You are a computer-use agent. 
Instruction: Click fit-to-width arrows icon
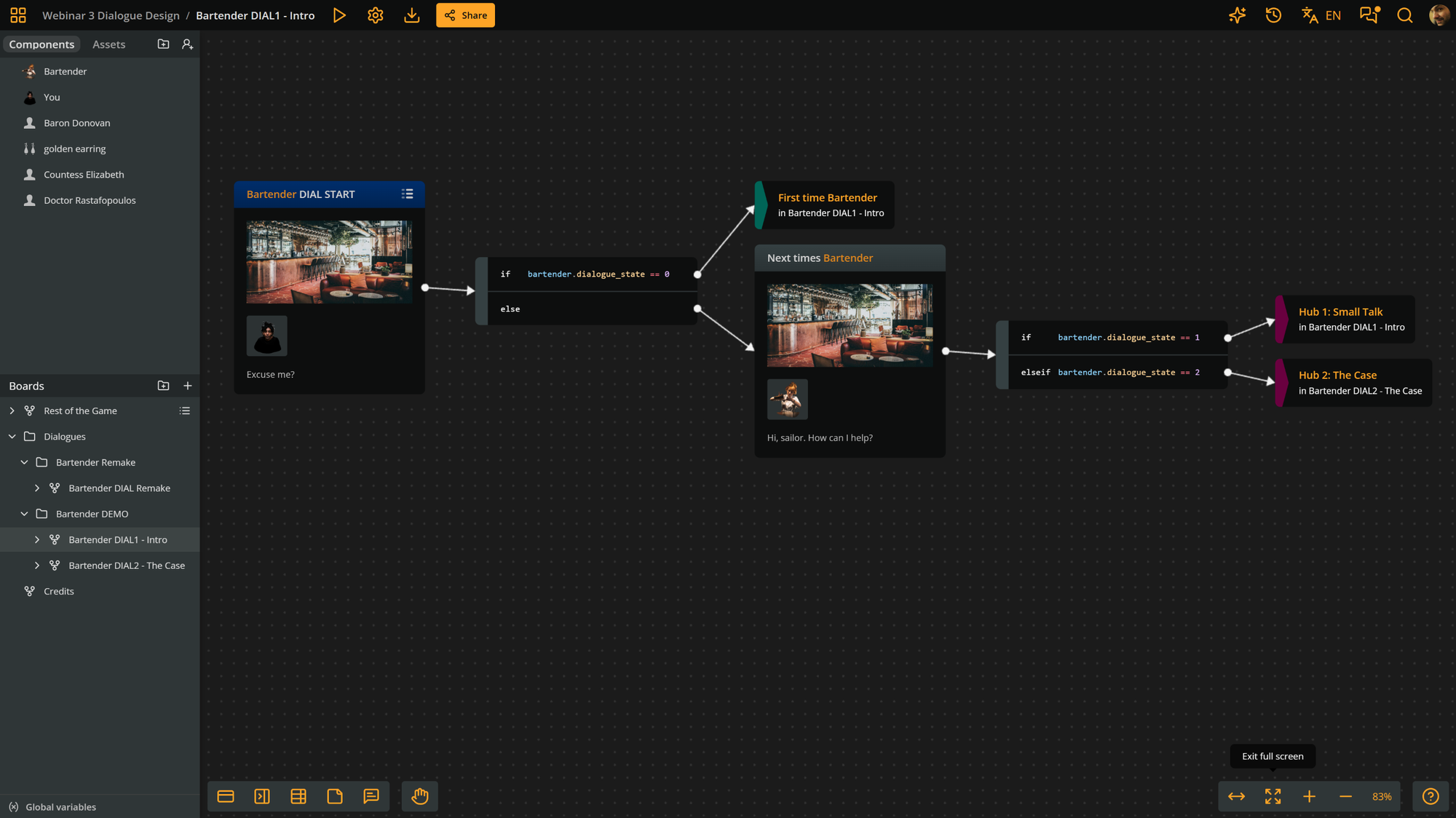1236,796
